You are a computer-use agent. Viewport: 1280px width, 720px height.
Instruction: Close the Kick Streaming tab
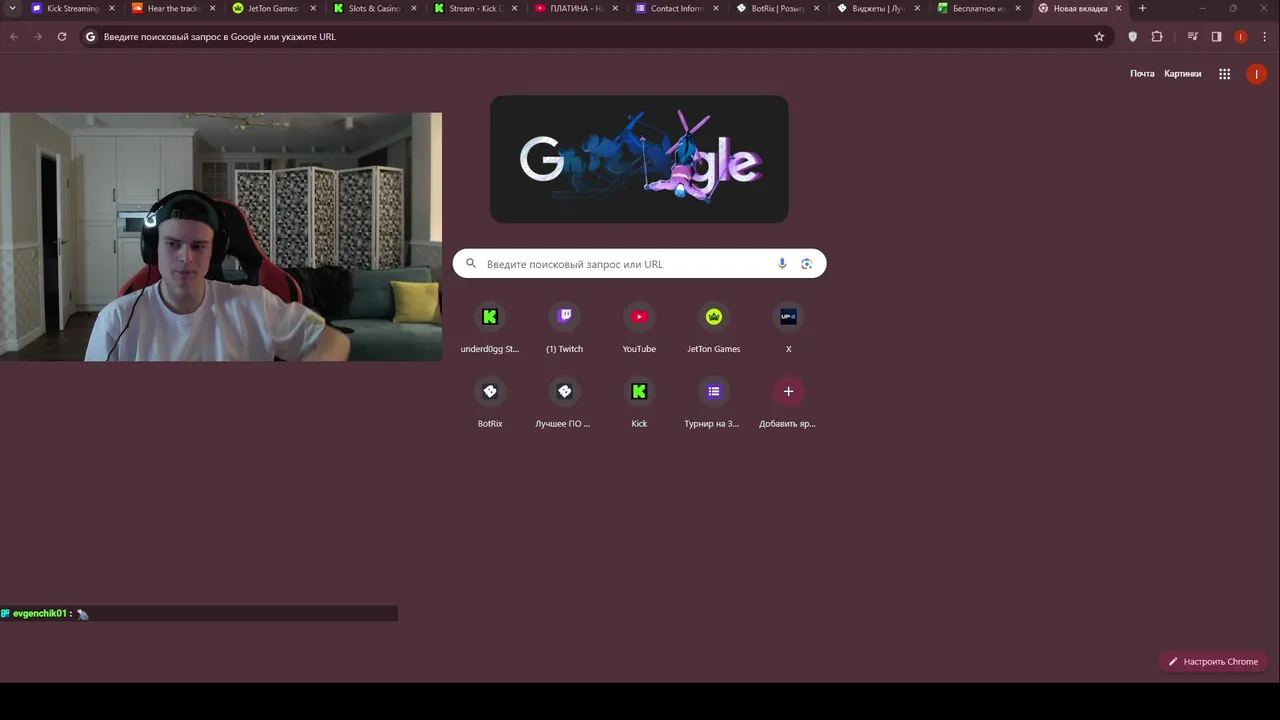pos(111,8)
